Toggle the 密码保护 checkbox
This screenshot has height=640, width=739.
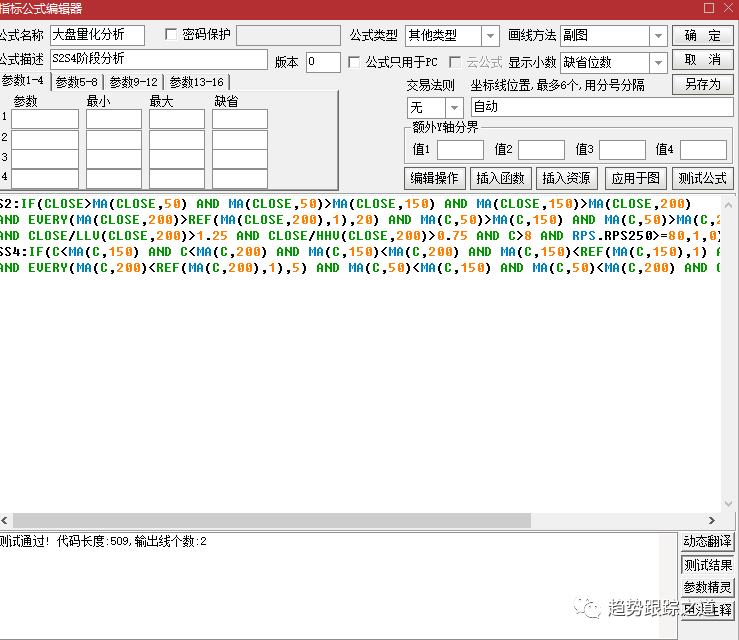tap(171, 35)
